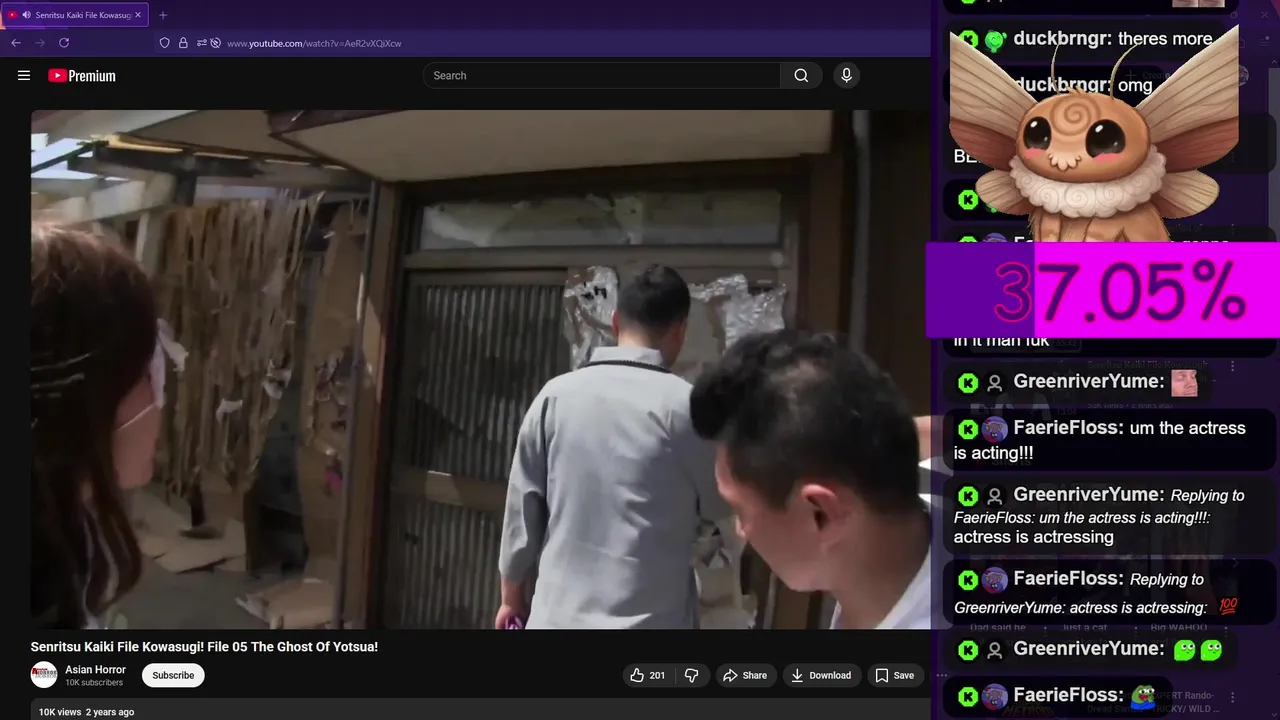1280x720 pixels.
Task: Click the blocked autoplay icon in address bar
Action: (215, 43)
